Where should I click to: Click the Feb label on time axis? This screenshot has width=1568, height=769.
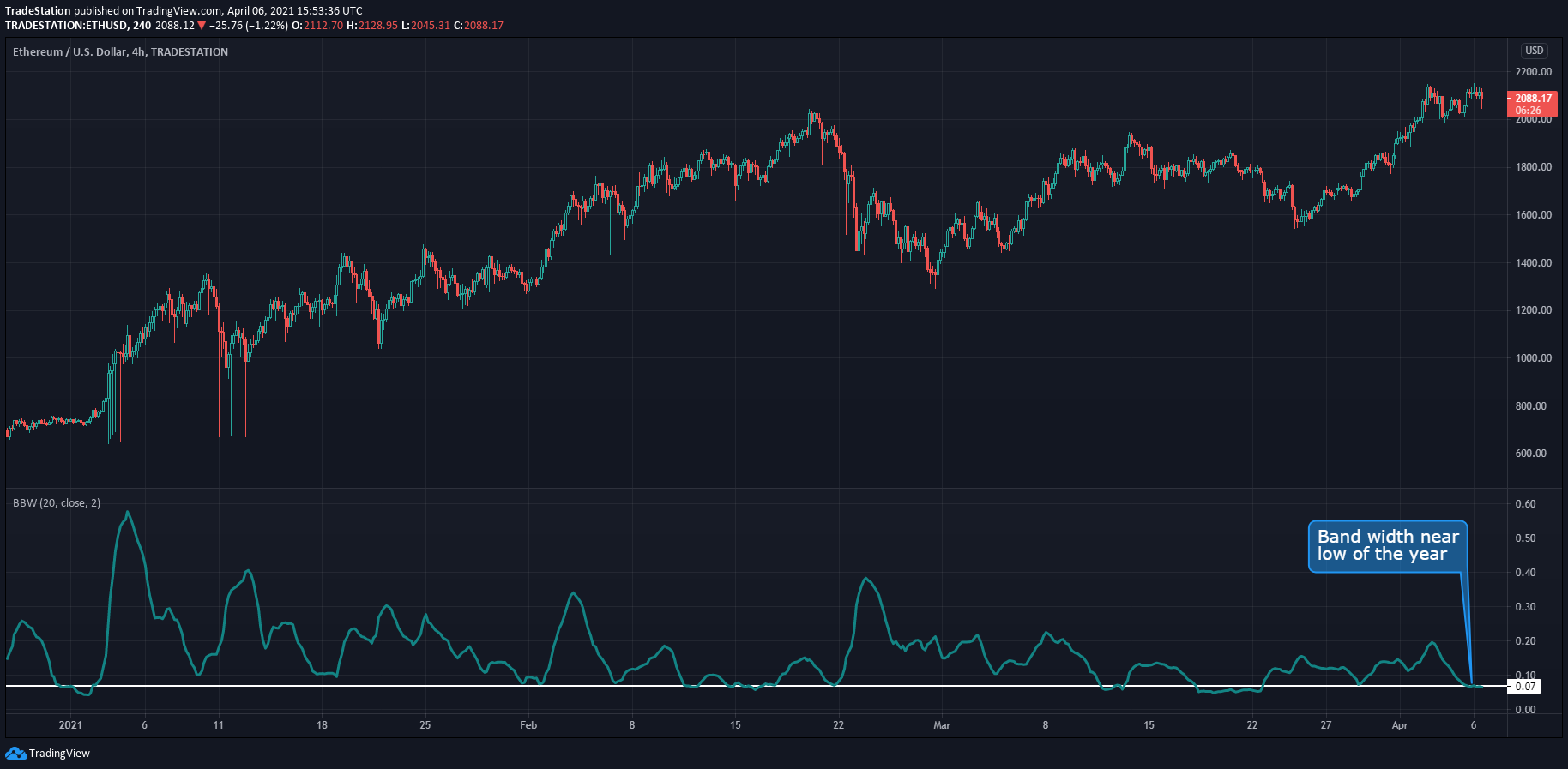(x=528, y=725)
